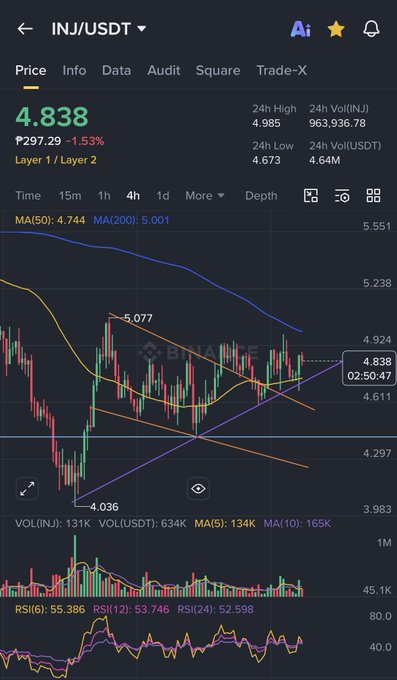
Task: Tap the MA(200): 5.001 label
Action: tap(131, 220)
